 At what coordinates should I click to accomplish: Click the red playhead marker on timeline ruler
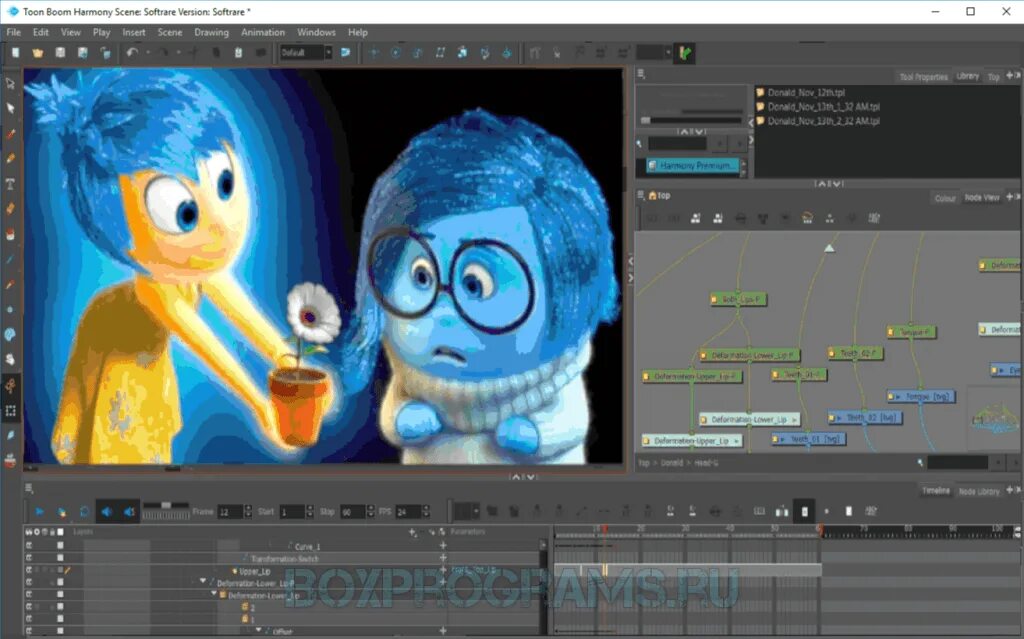[605, 529]
